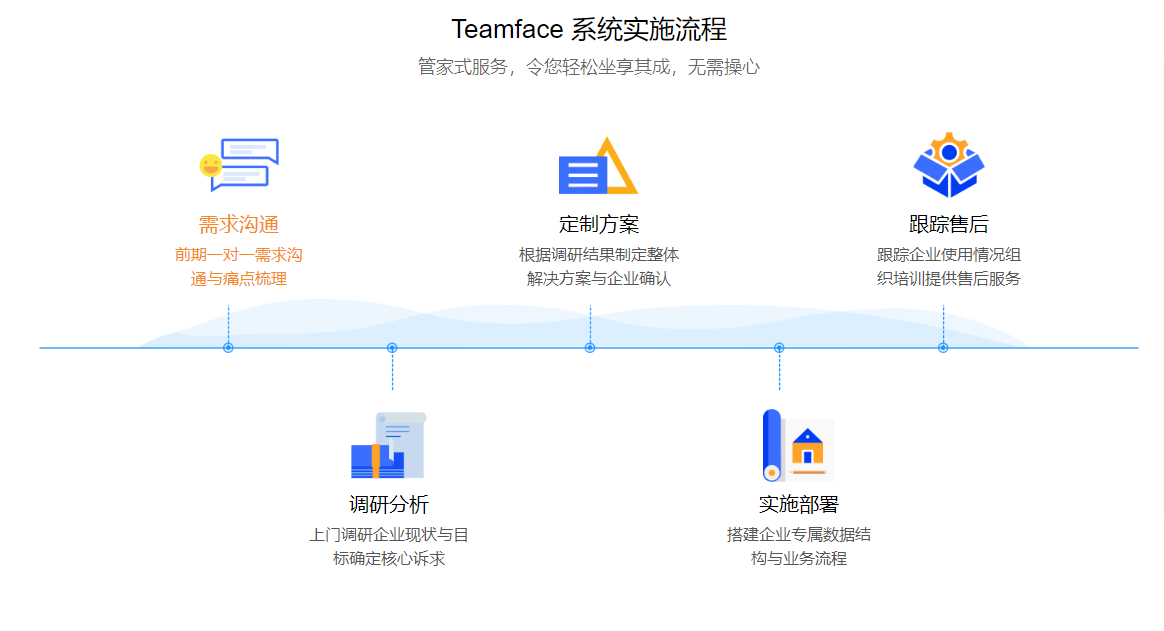This screenshot has width=1164, height=631.
Task: Open the 调研分析 document scroll icon
Action: click(388, 443)
